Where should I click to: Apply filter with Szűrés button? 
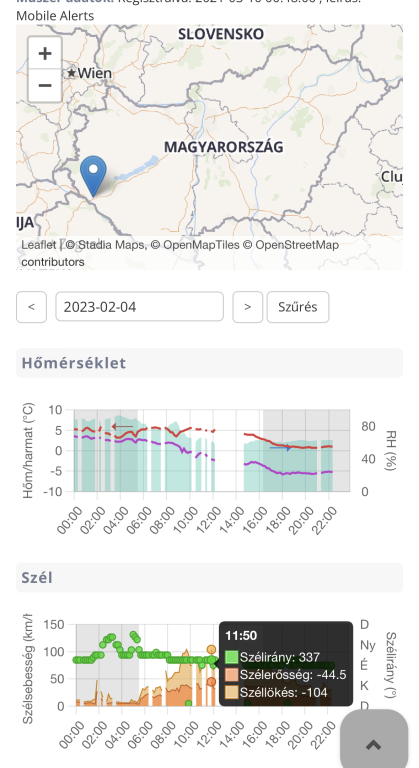pos(298,307)
